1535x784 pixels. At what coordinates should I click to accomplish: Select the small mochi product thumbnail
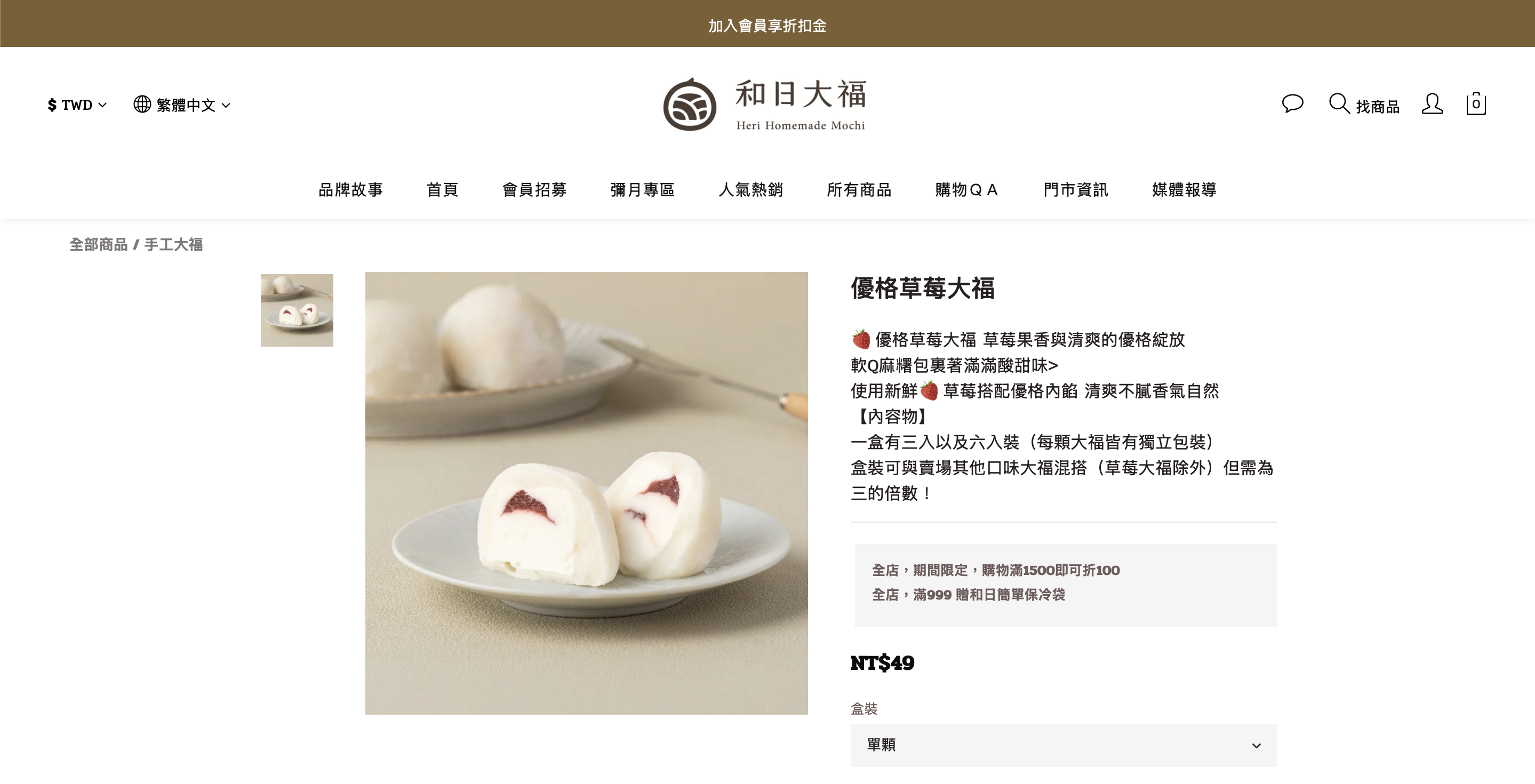pyautogui.click(x=297, y=310)
